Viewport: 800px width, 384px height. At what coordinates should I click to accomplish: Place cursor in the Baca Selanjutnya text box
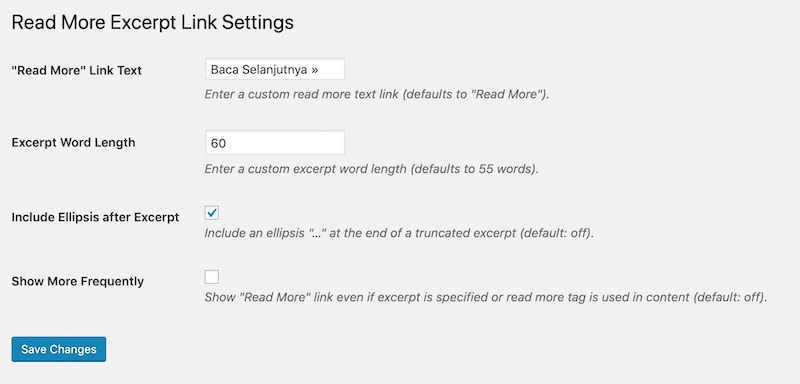pyautogui.click(x=275, y=69)
